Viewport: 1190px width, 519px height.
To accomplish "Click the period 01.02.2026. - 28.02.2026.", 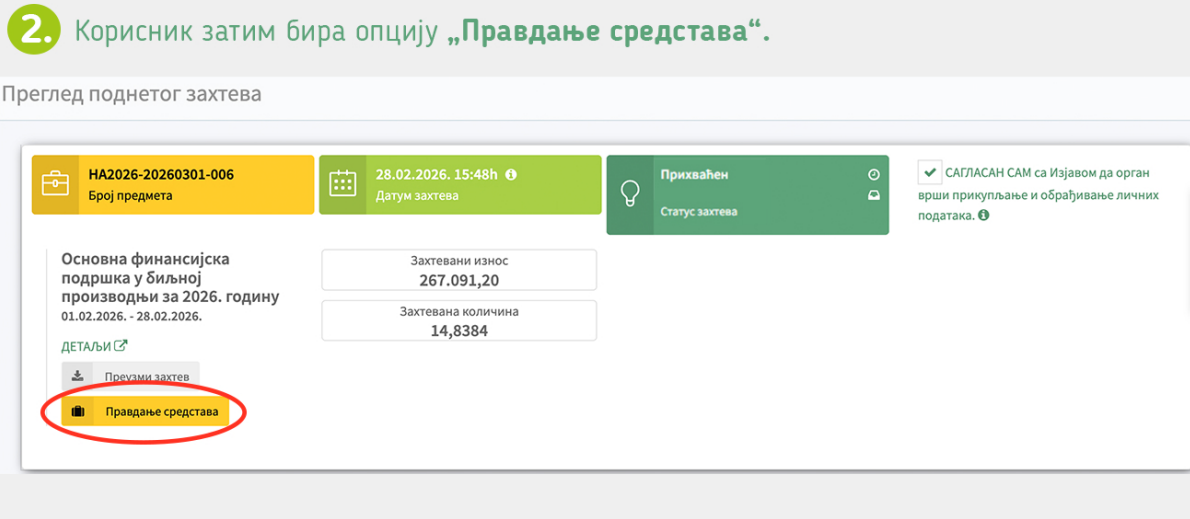I will point(131,316).
